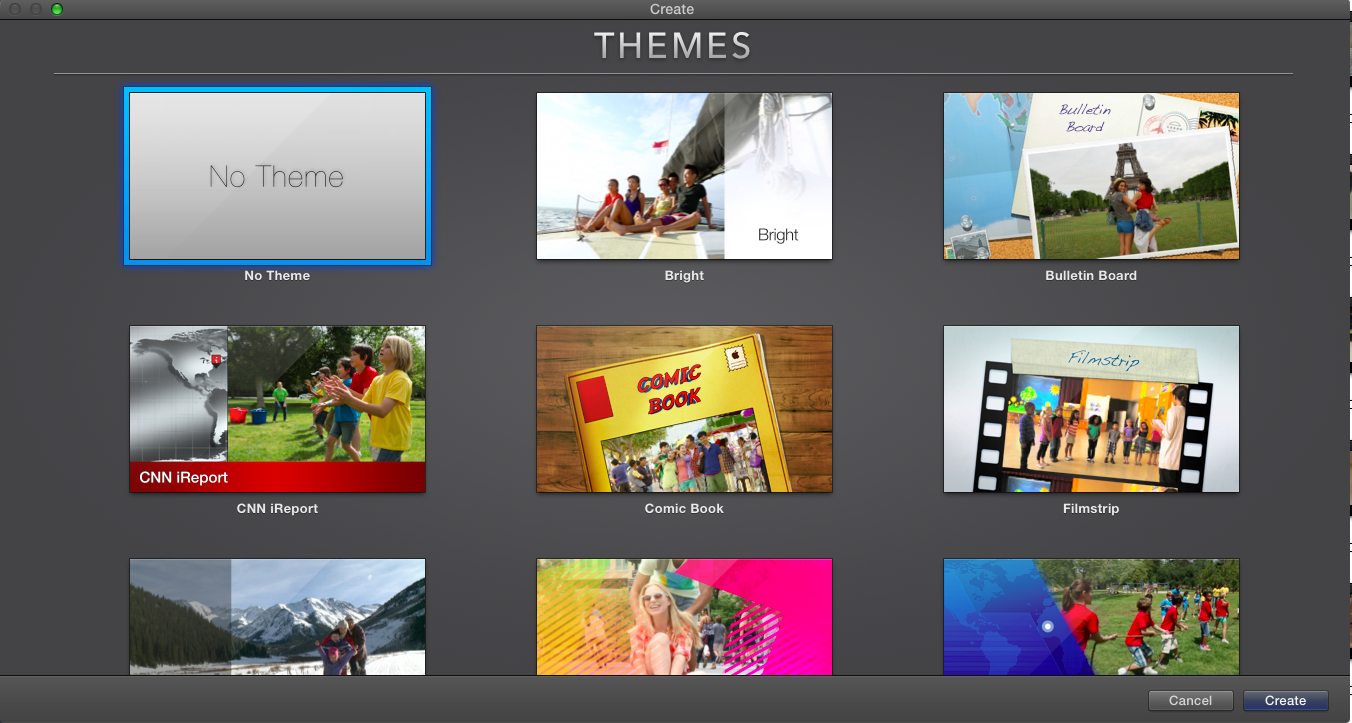Click the Create button
The width and height of the screenshot is (1352, 723).
click(x=1285, y=700)
